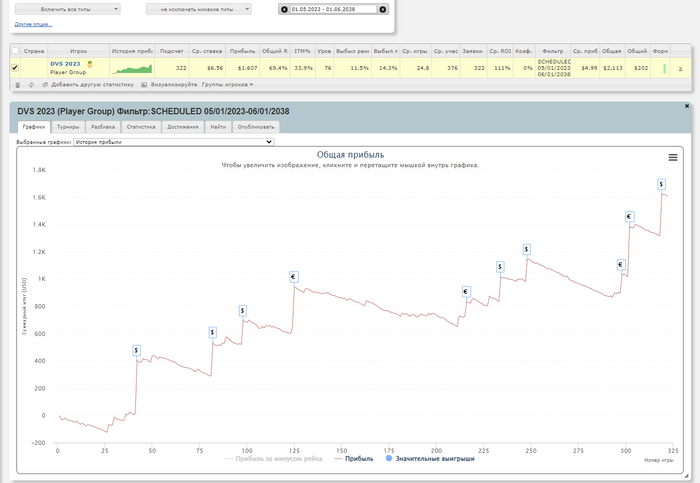
Task: Click the $ win marker near game 234
Action: (x=500, y=267)
